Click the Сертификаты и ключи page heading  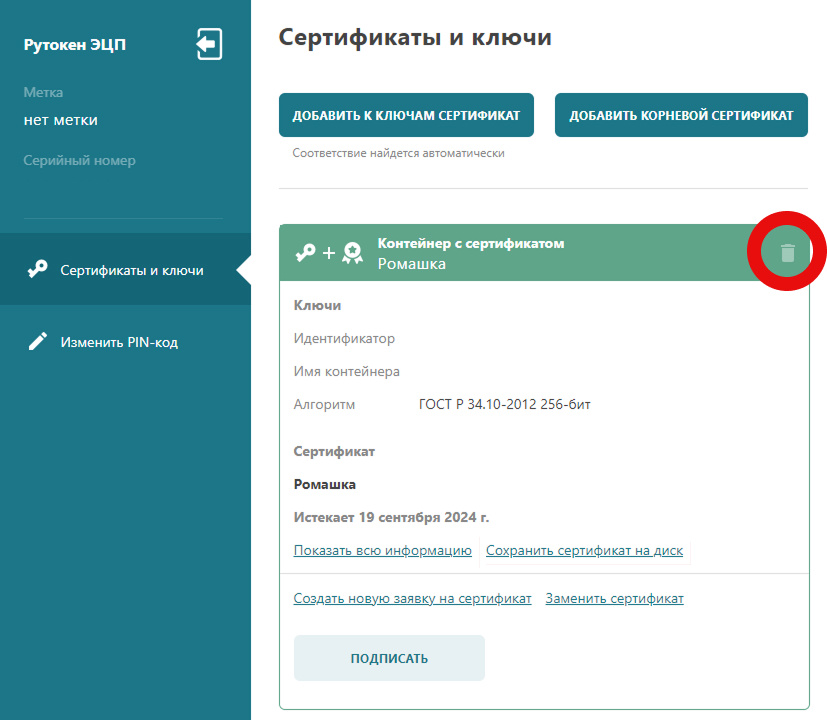(415, 37)
